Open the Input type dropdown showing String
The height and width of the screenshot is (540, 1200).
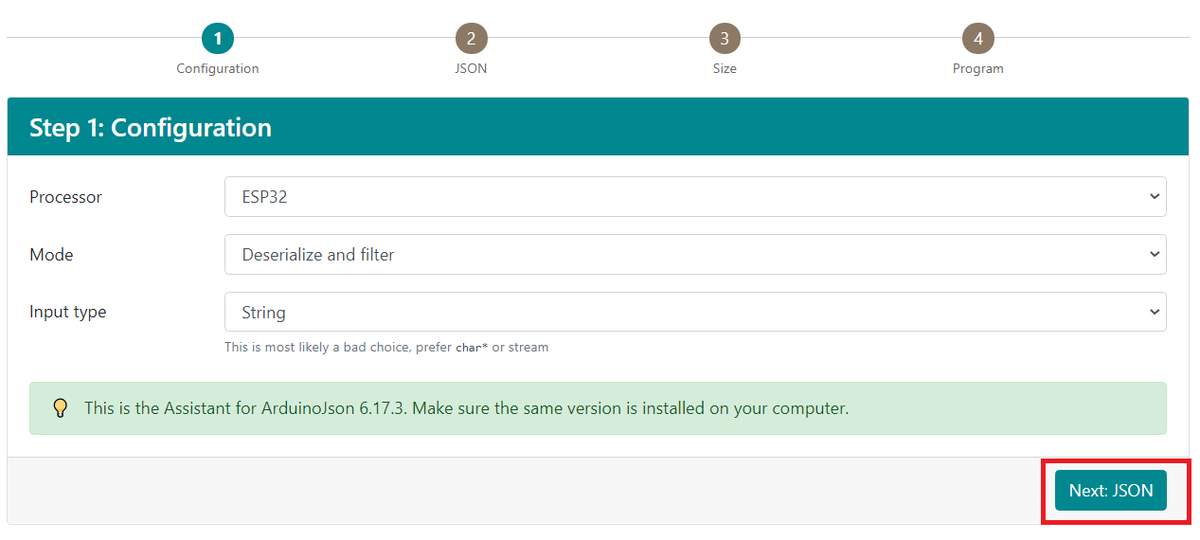pos(695,312)
